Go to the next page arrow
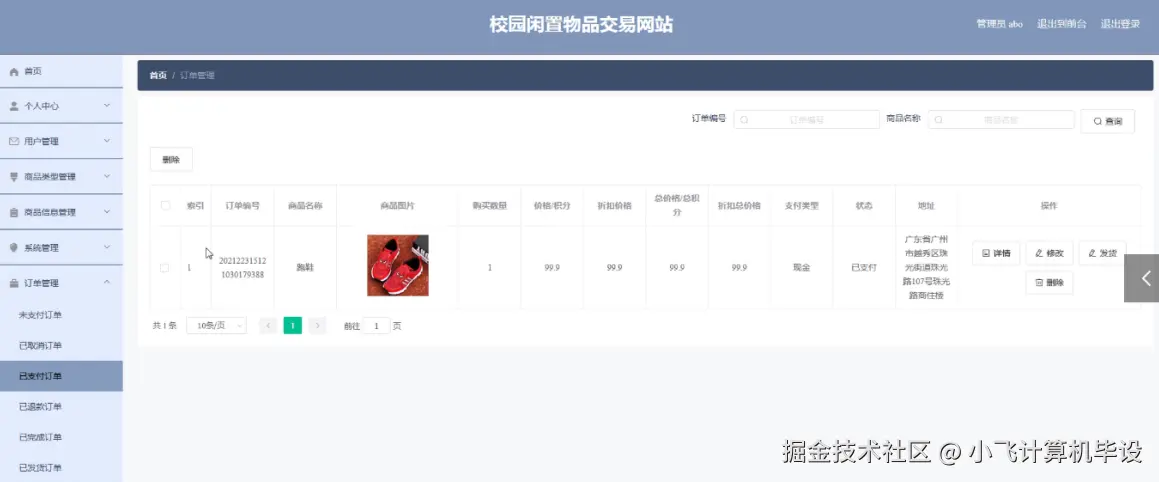Screen dimensions: 1159x482 pyautogui.click(x=317, y=326)
